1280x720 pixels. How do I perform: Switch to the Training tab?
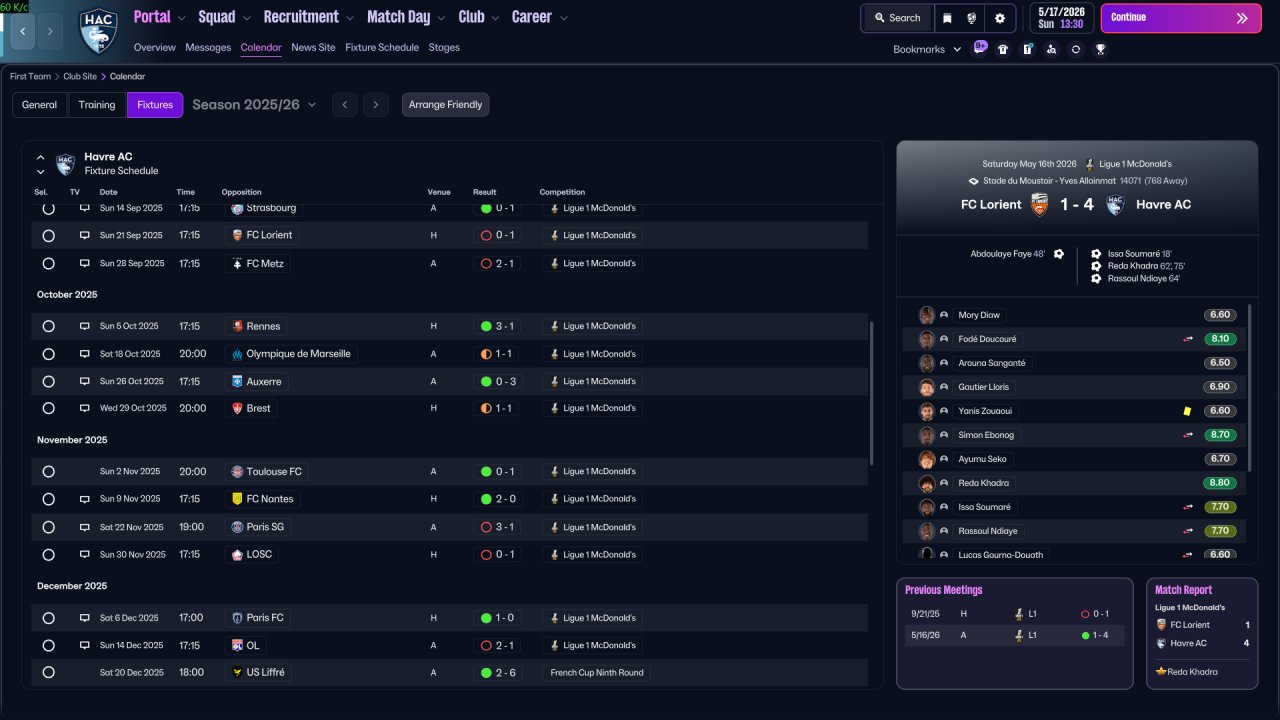(x=97, y=105)
